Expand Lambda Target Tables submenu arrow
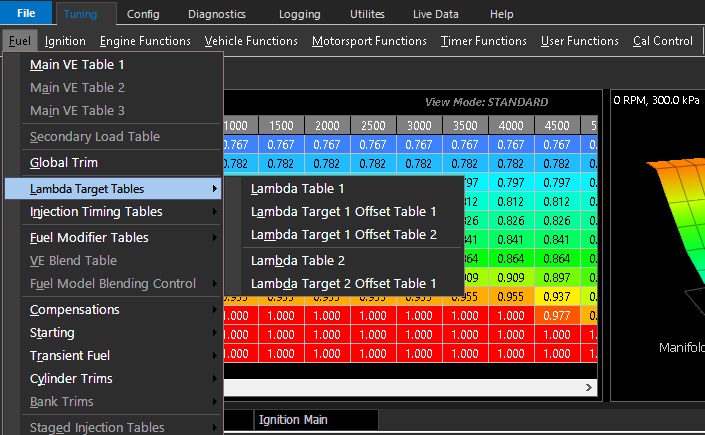This screenshot has height=435, width=705. point(215,189)
